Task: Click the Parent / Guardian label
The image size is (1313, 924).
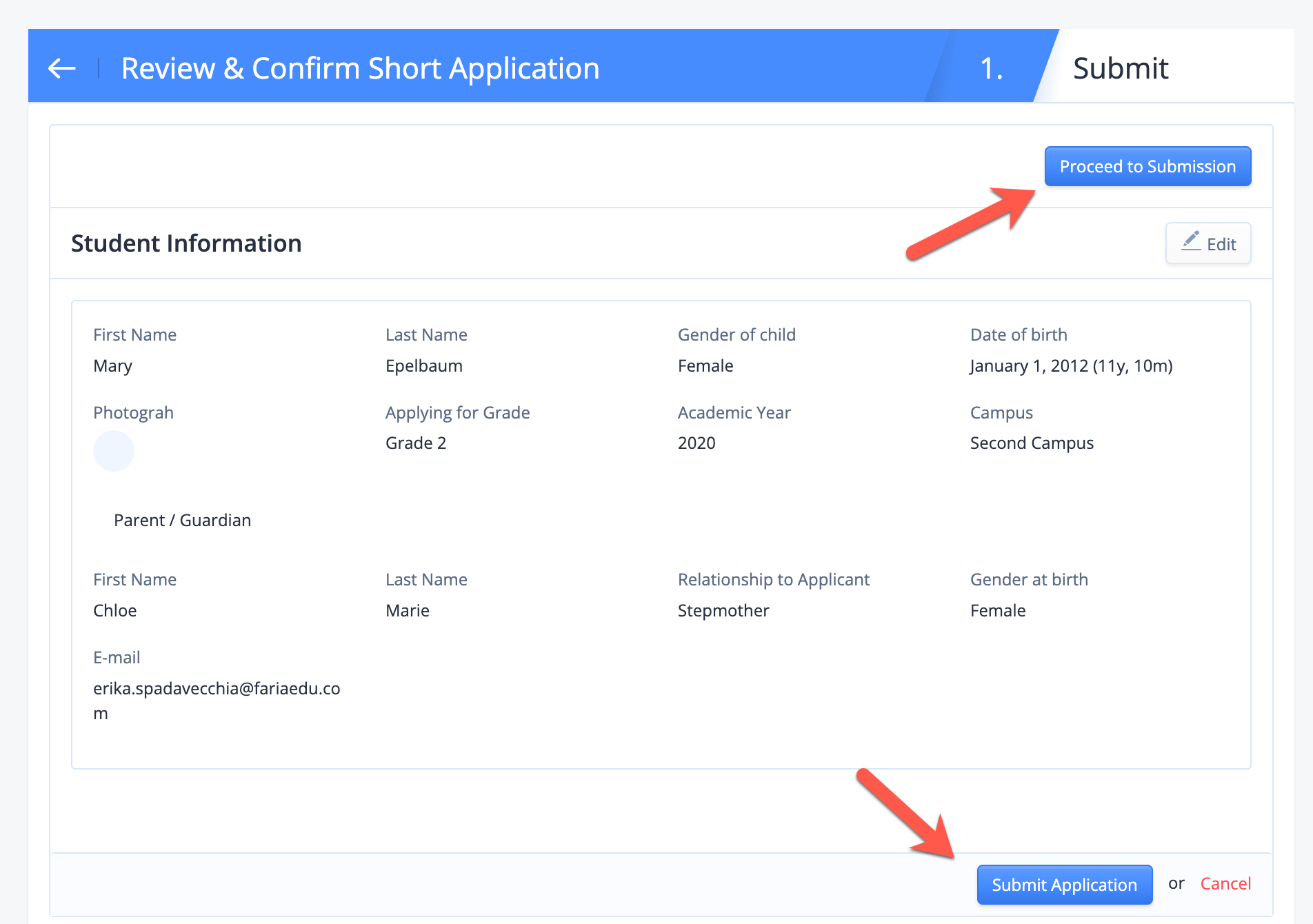Action: pyautogui.click(x=182, y=520)
